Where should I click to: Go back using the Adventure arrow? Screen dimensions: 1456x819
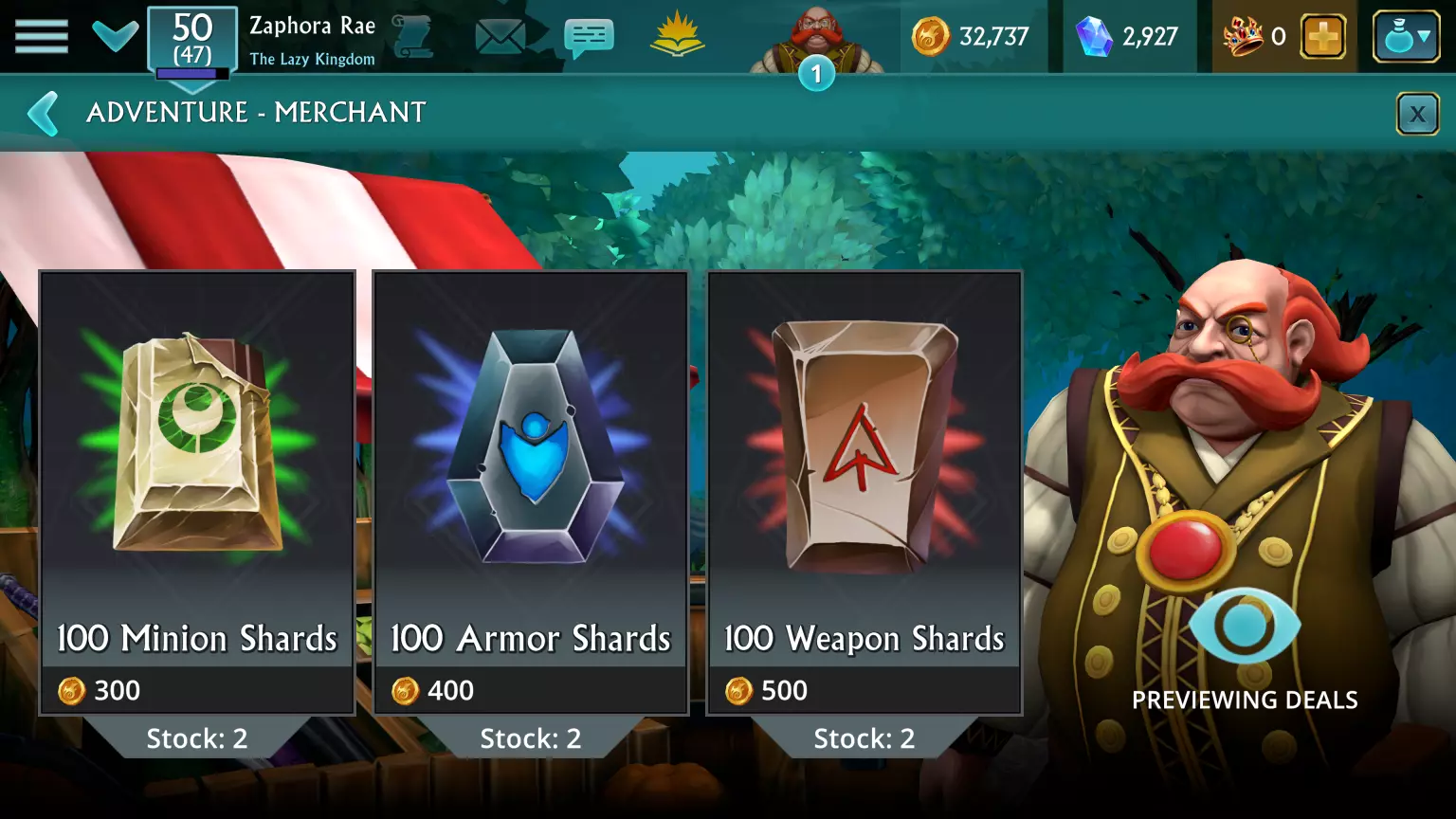(x=44, y=113)
